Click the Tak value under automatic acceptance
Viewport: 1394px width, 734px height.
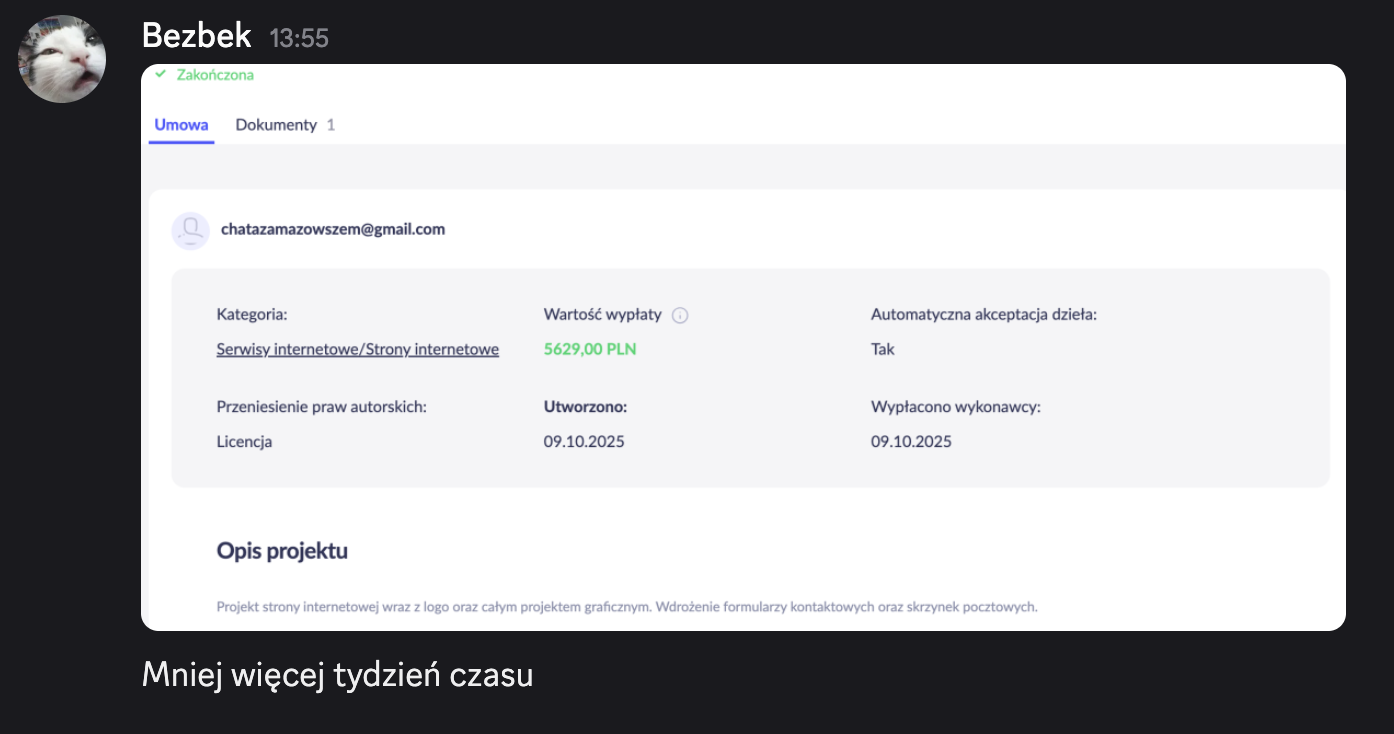click(882, 349)
